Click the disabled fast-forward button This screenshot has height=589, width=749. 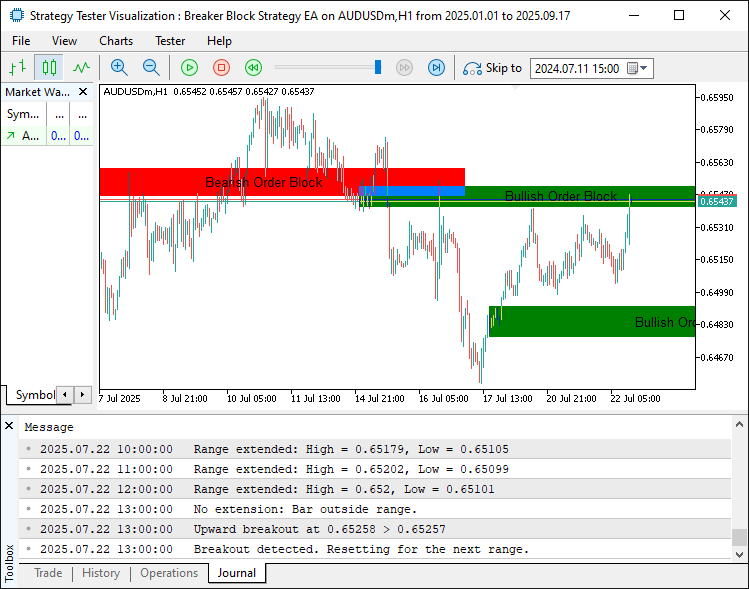[x=405, y=68]
